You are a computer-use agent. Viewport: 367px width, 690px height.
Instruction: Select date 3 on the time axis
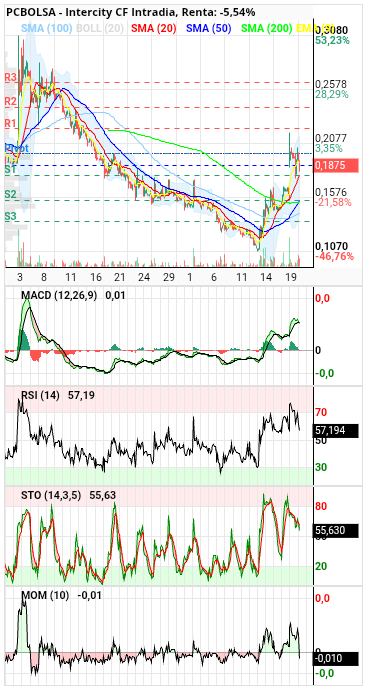point(20,278)
